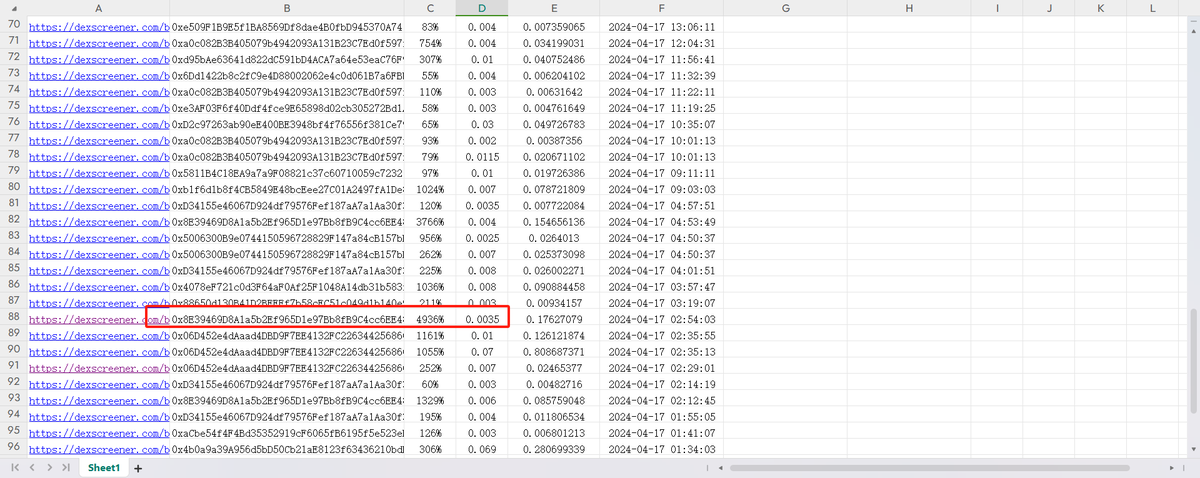
Task: Select column L header
Action: click(1151, 8)
